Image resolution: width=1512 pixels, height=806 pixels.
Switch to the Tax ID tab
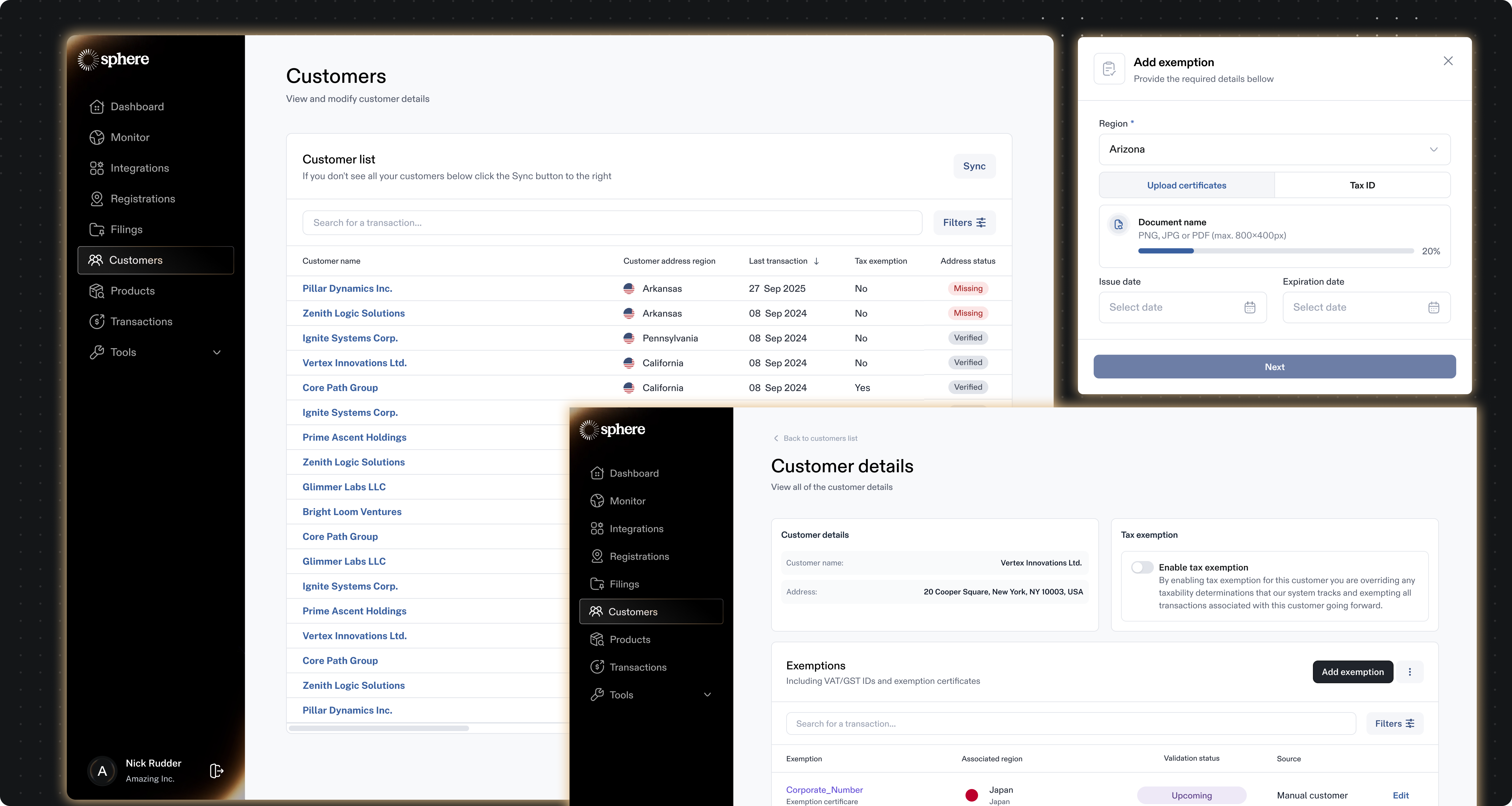click(1362, 185)
